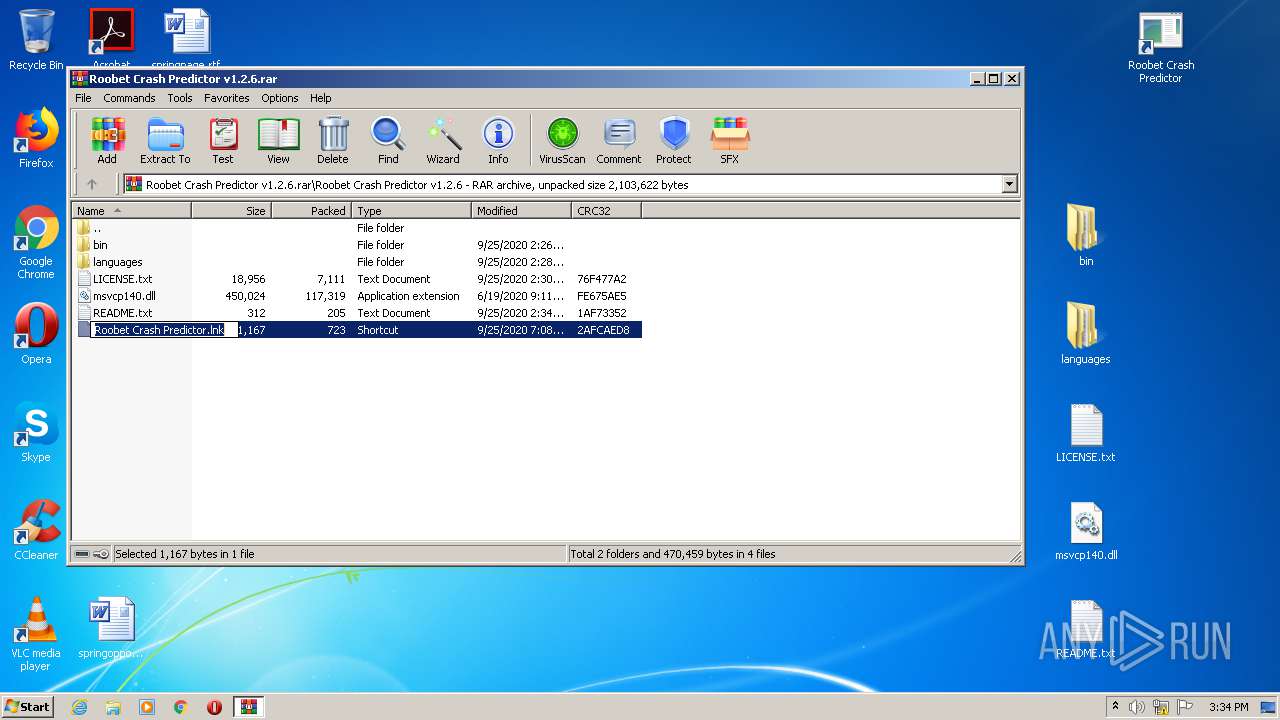Click the Extract To toolbar icon

point(165,141)
